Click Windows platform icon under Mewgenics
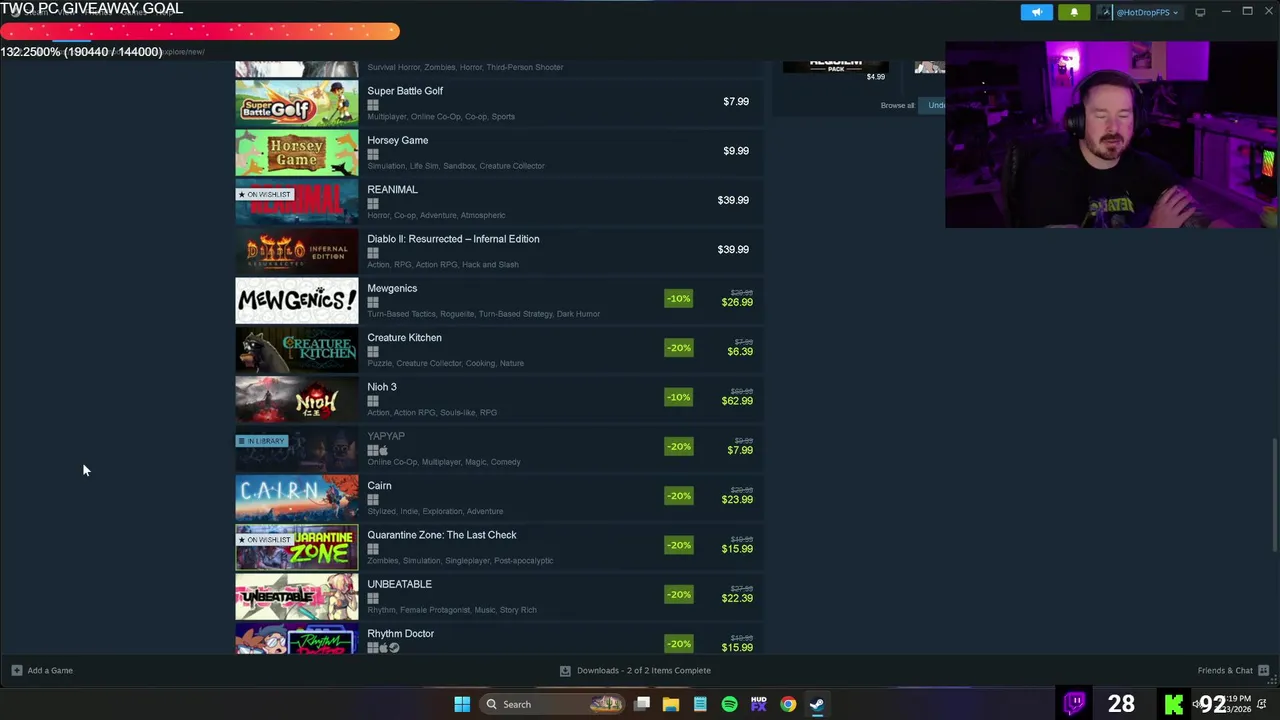This screenshot has width=1280, height=720. pyautogui.click(x=373, y=302)
